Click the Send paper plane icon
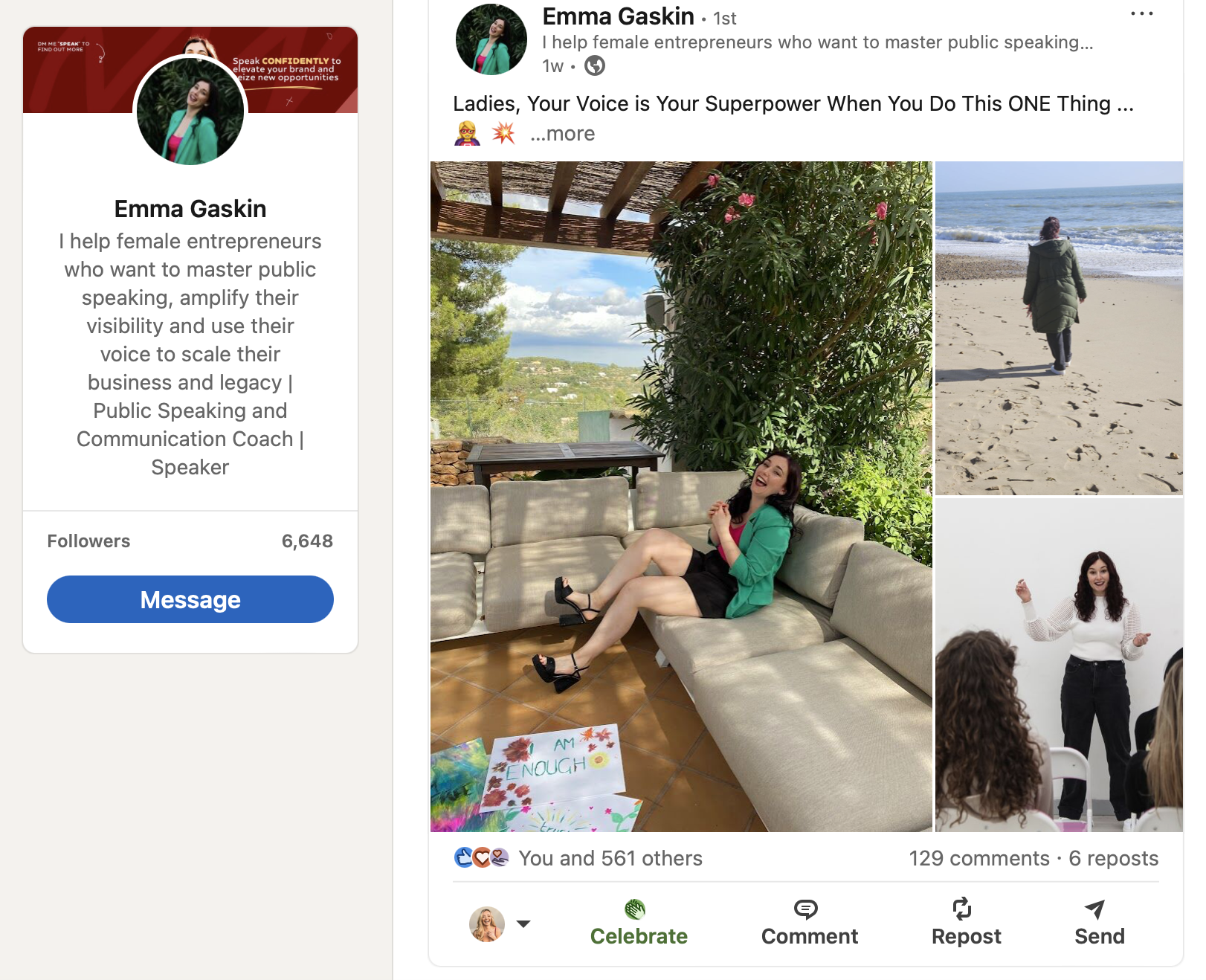1206x980 pixels. coord(1094,909)
